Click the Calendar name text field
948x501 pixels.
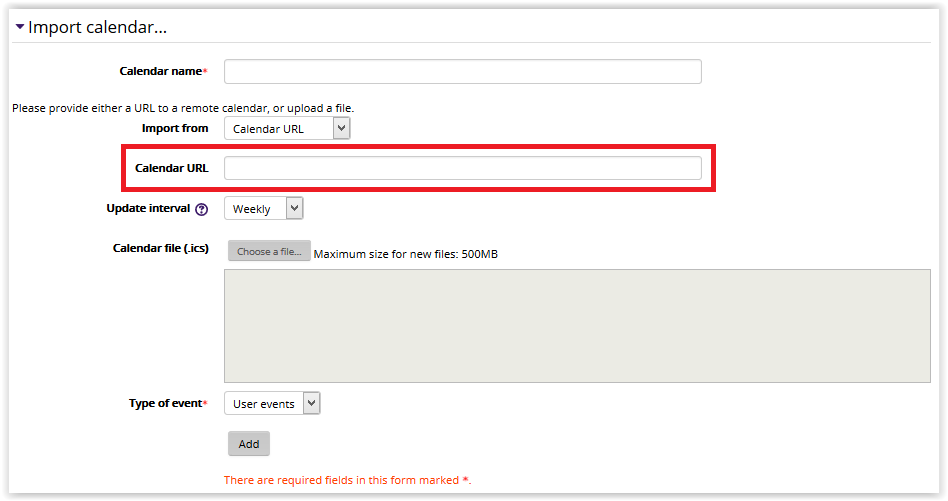(x=463, y=71)
